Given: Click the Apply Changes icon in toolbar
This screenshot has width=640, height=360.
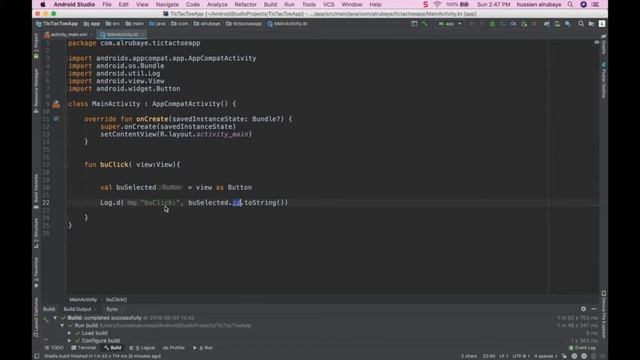Looking at the screenshot, I should tap(482, 24).
